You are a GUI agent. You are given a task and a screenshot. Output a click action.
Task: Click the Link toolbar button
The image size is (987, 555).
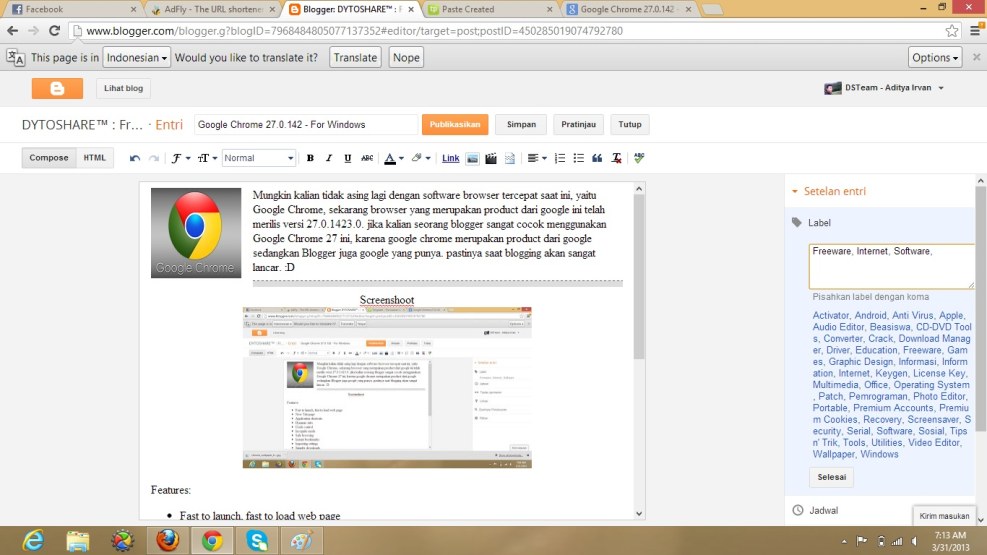click(450, 158)
